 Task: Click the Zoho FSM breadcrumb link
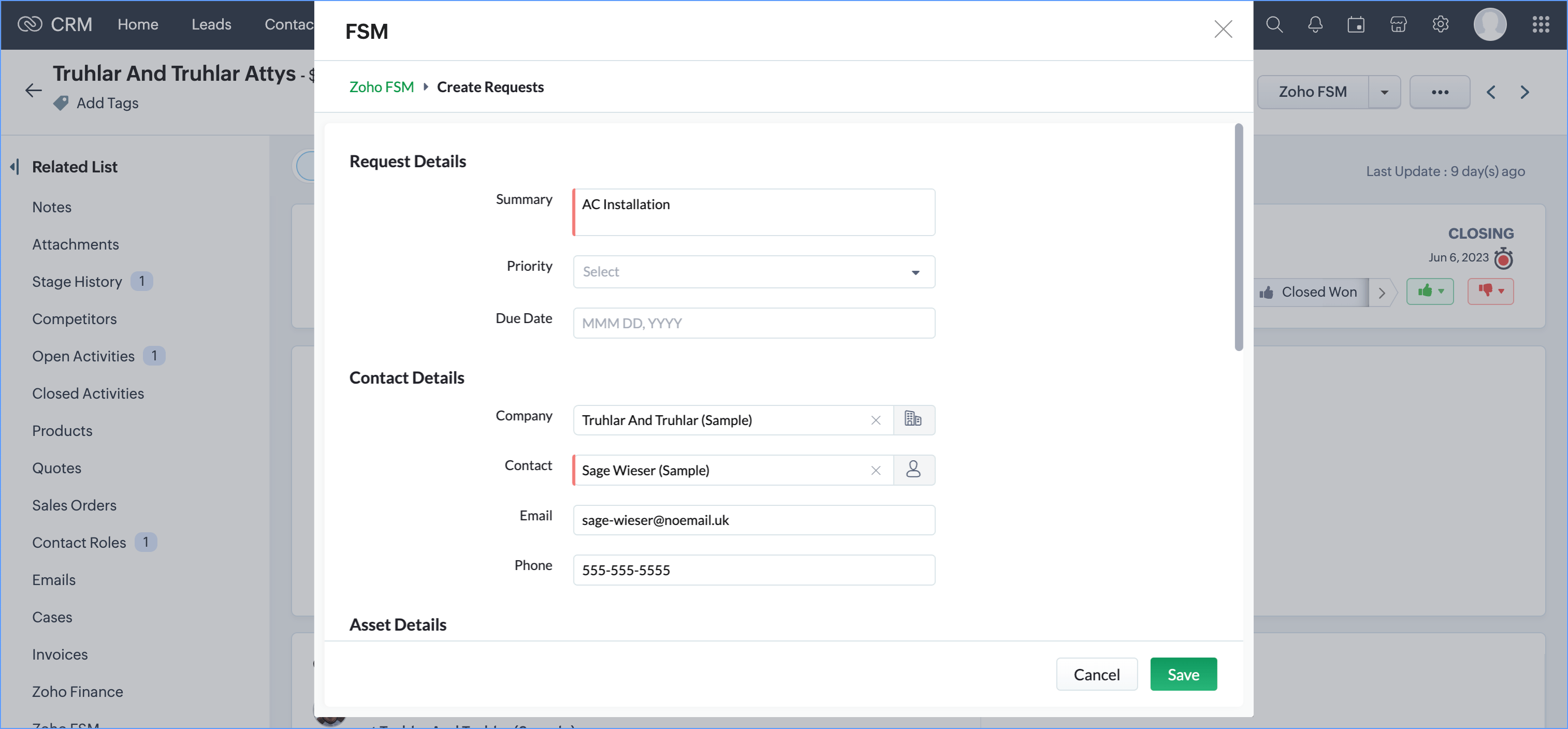coord(381,87)
